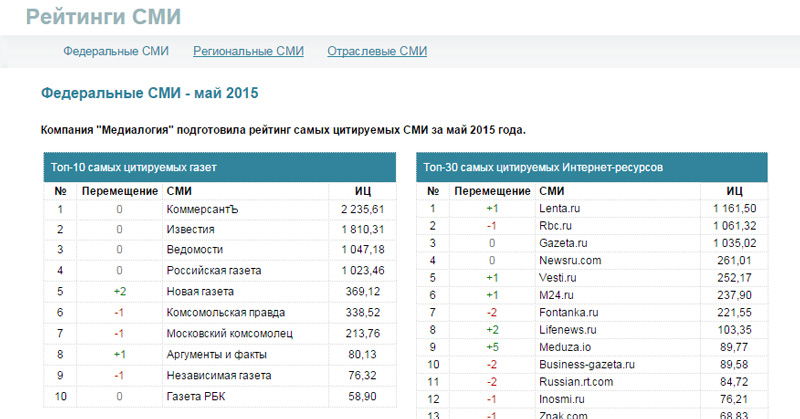Click the value 237,90
This screenshot has height=419, width=800.
(734, 295)
